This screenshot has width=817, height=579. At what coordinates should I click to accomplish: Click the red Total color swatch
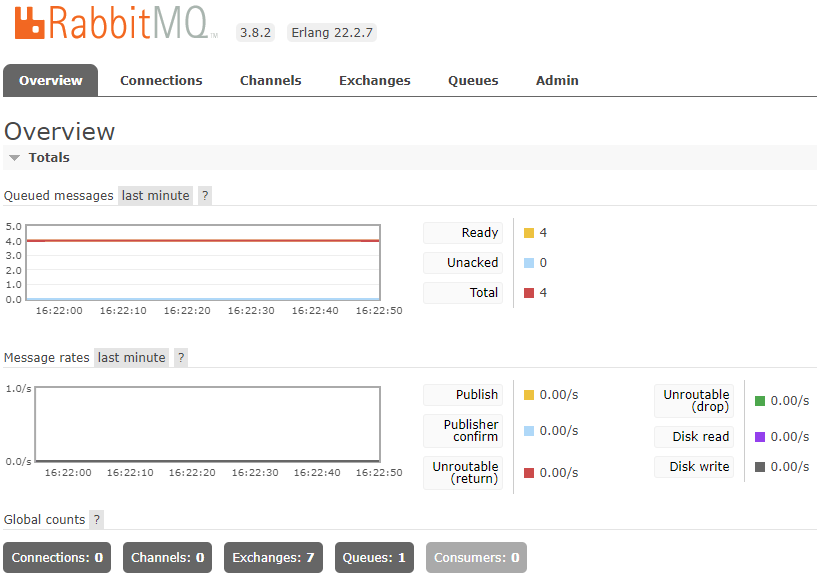point(529,293)
